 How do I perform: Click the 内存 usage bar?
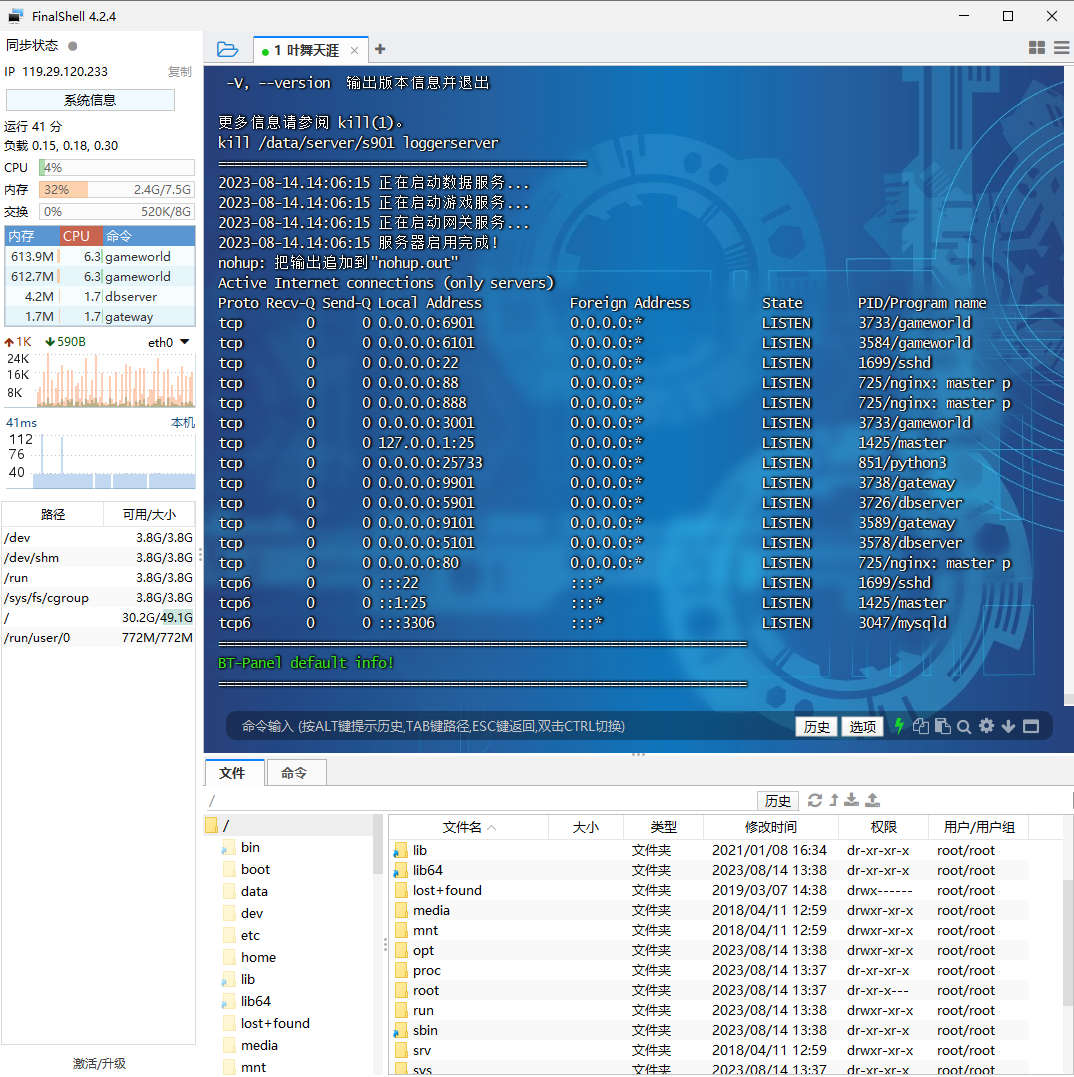click(x=117, y=190)
